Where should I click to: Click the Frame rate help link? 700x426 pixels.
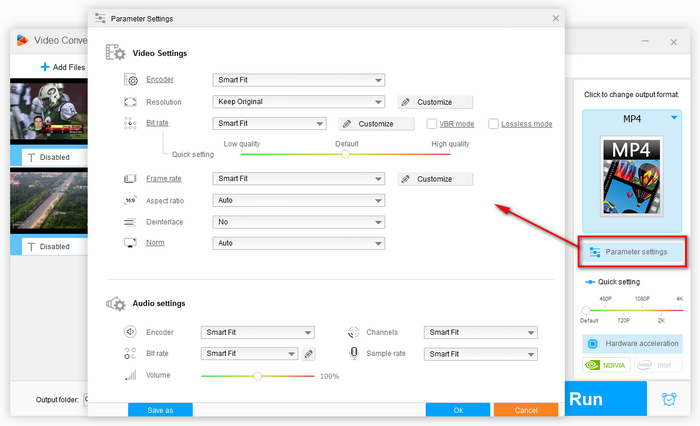(163, 178)
